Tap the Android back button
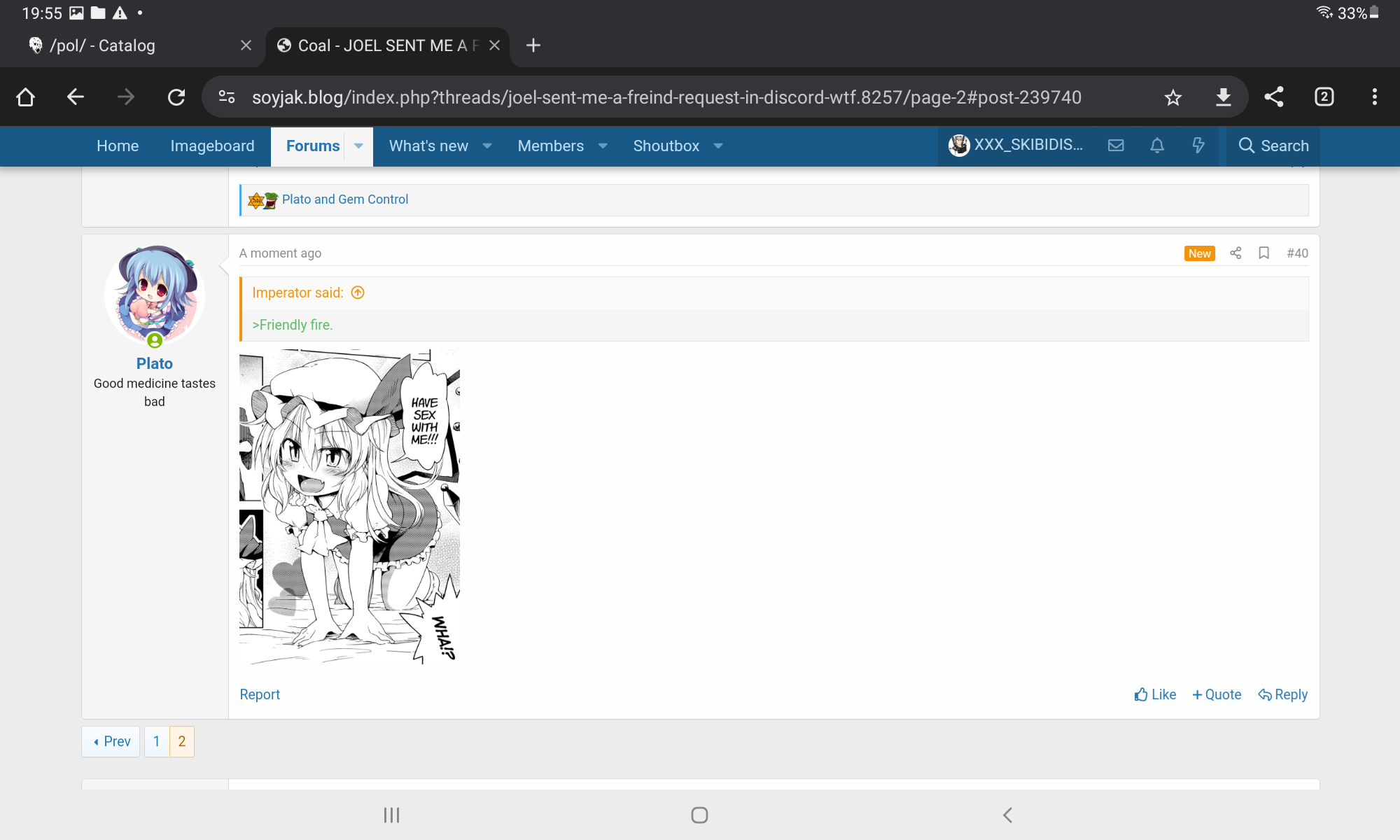The width and height of the screenshot is (1400, 840). tap(1007, 815)
